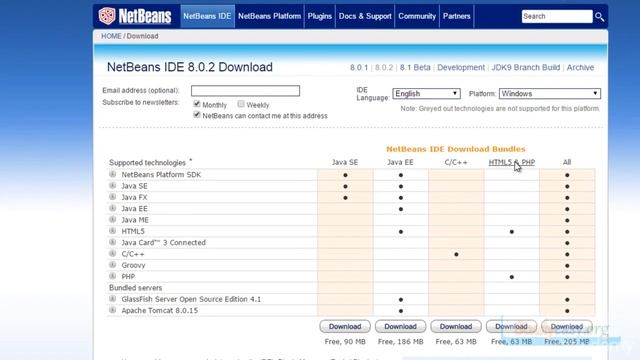Open the Archive link
The width and height of the screenshot is (640, 360).
pyautogui.click(x=580, y=68)
